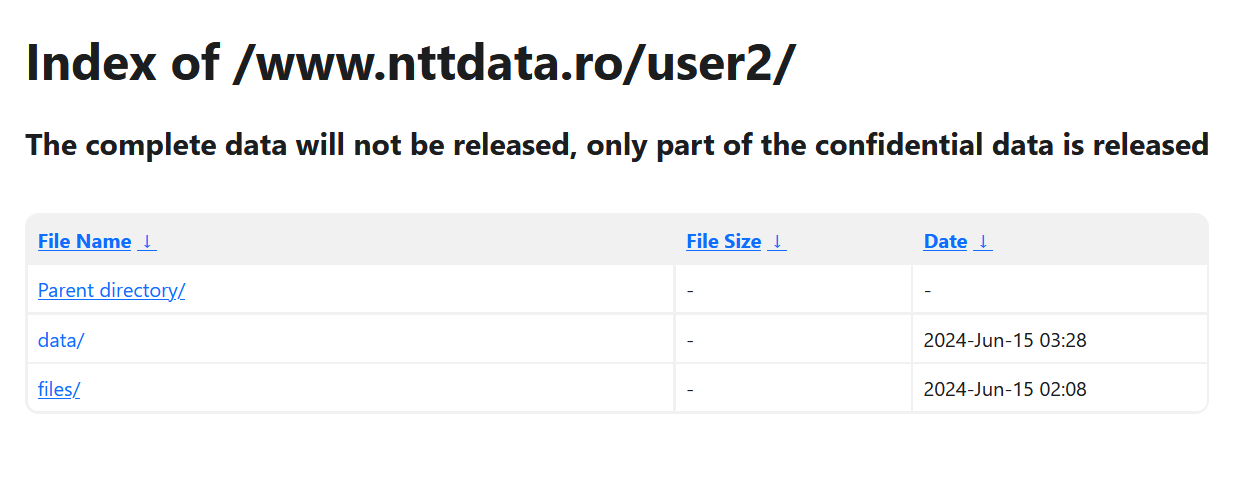
Task: Click the 2024-Jun-15 02:08 date cell
Action: pos(1005,389)
